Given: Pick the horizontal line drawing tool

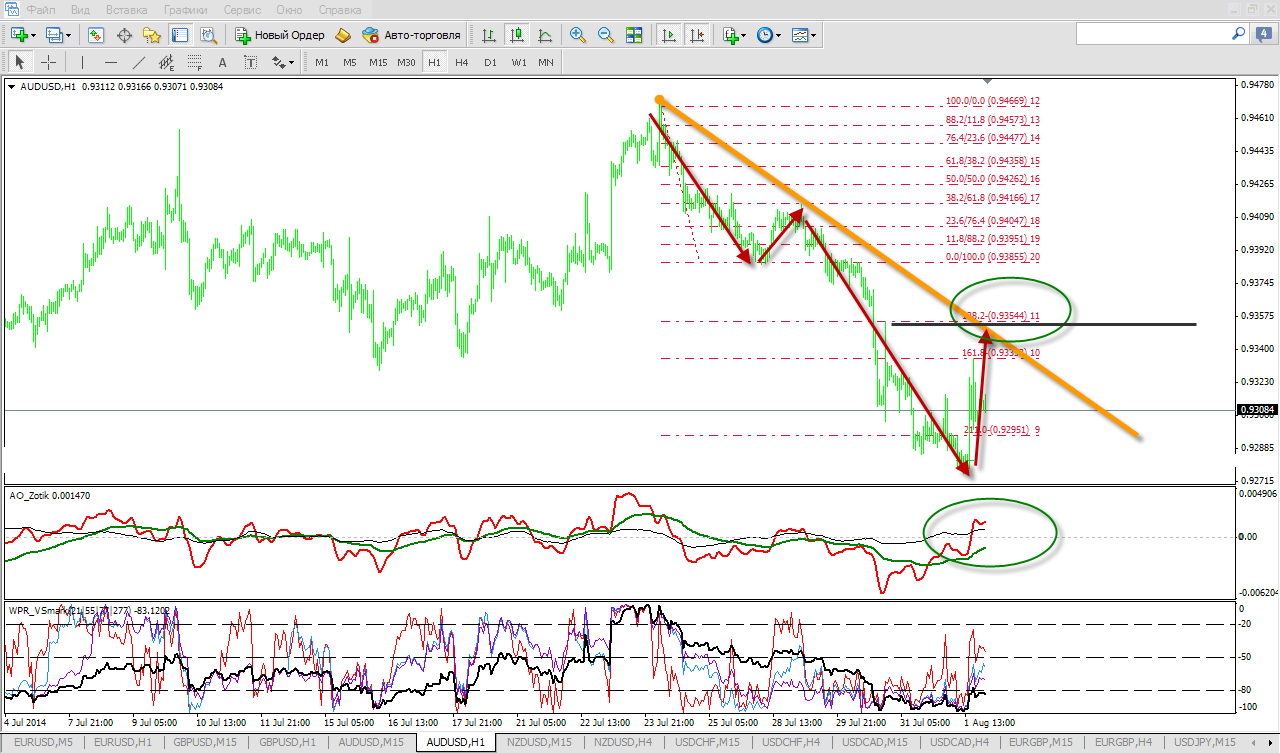Looking at the screenshot, I should coord(110,62).
